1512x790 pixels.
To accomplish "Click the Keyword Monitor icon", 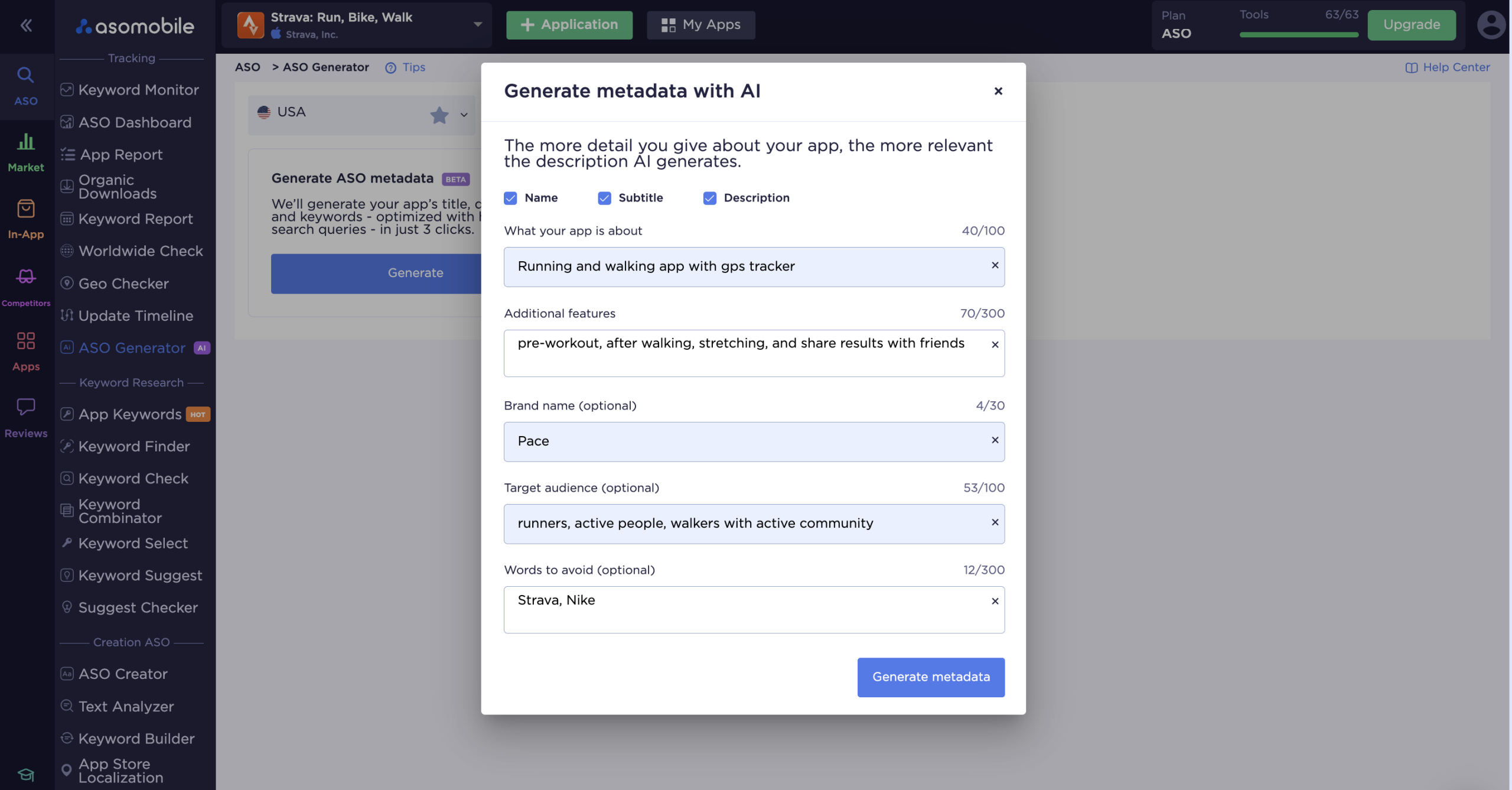I will pos(67,90).
